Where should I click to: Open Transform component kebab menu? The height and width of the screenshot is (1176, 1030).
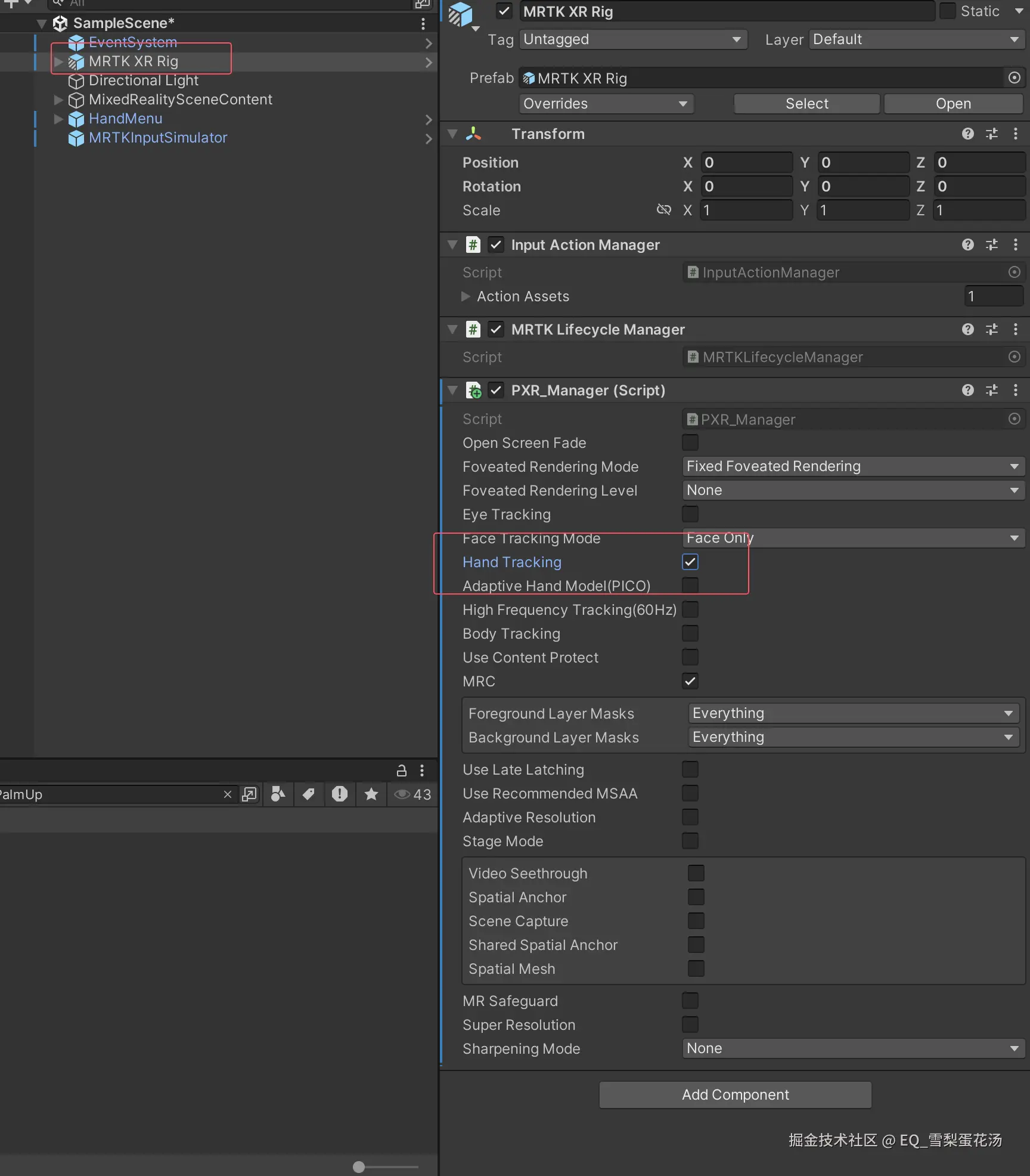coord(1016,134)
